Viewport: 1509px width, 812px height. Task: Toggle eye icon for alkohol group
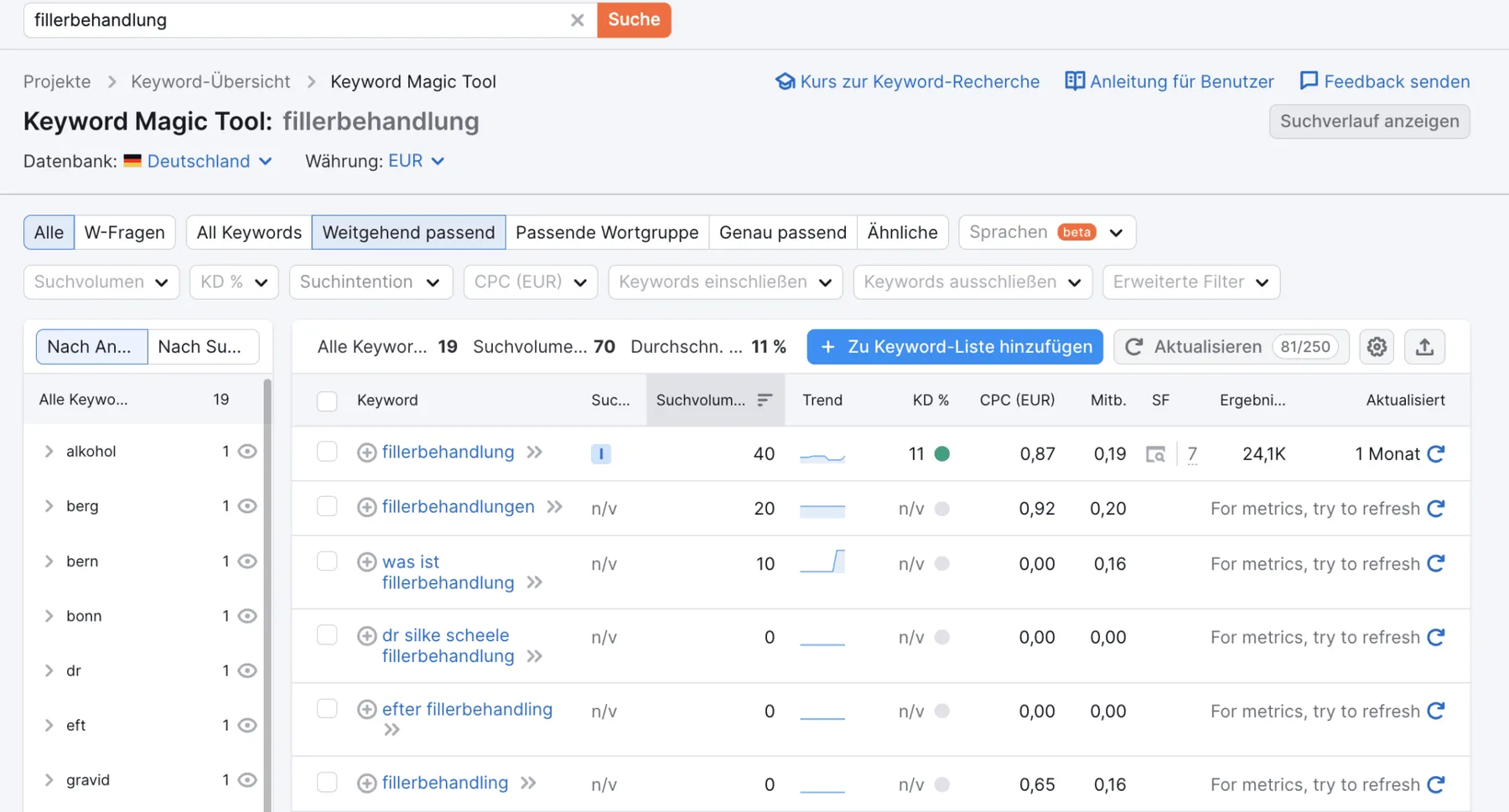(247, 452)
